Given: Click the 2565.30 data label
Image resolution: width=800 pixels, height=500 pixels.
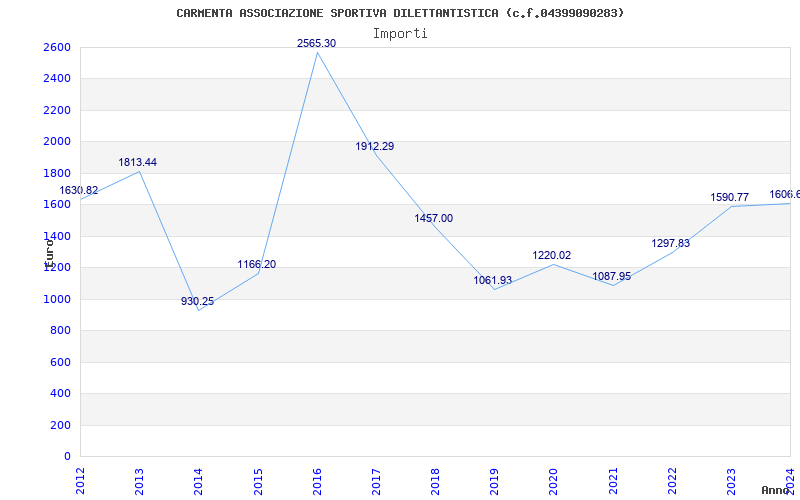Looking at the screenshot, I should click(x=316, y=43).
